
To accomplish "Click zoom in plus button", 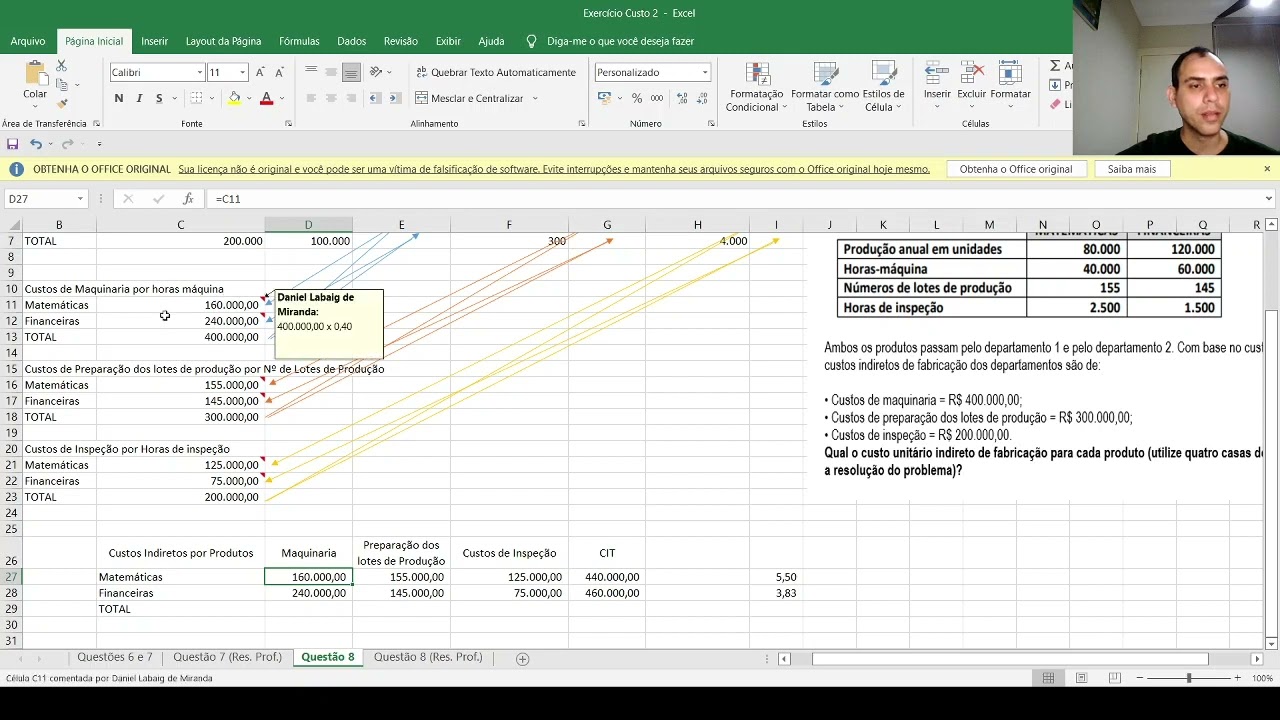I will click(1237, 678).
